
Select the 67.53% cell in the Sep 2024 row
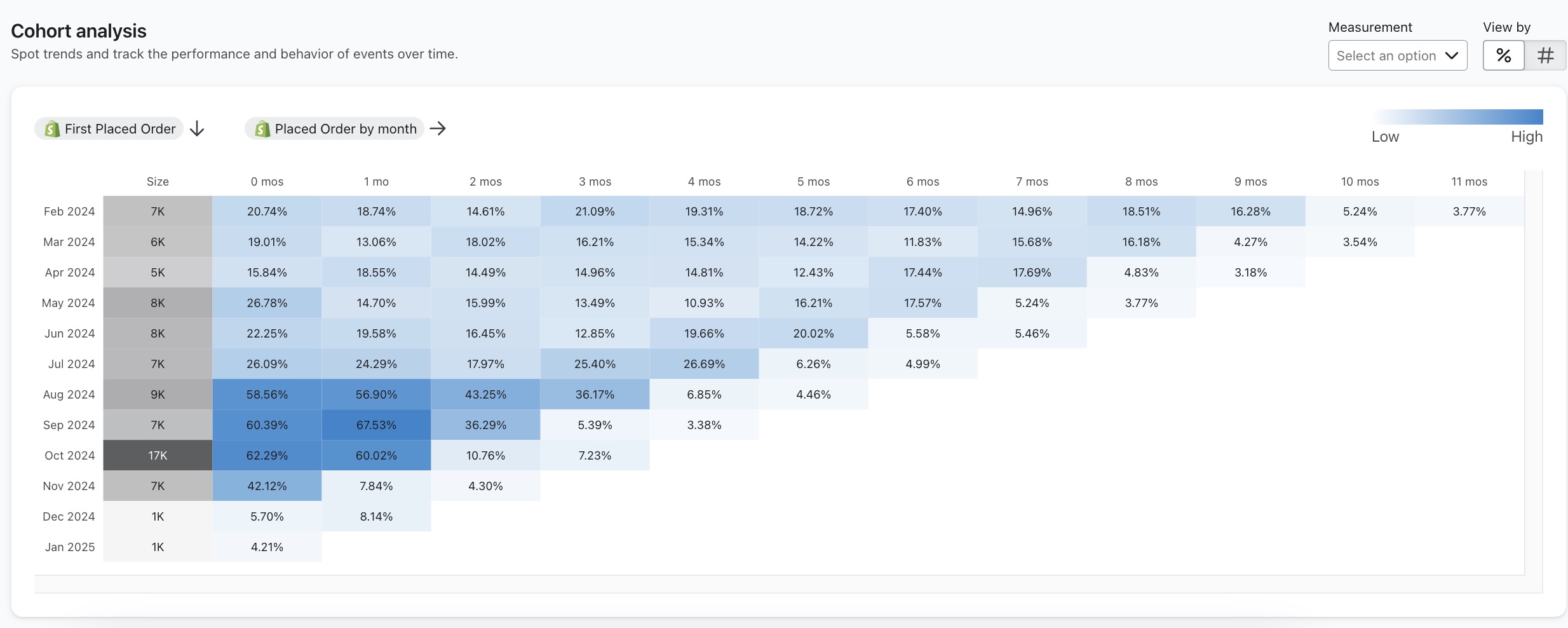pyautogui.click(x=376, y=425)
